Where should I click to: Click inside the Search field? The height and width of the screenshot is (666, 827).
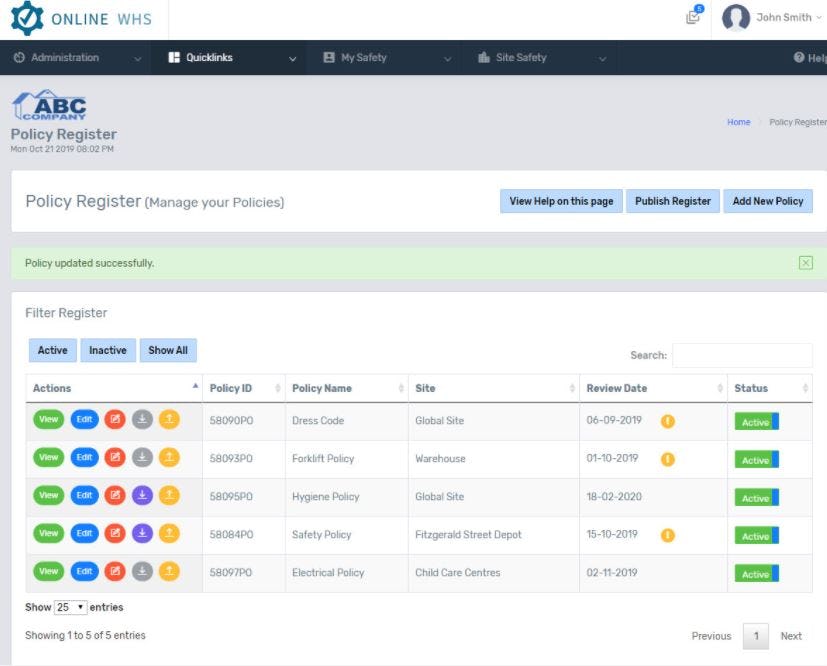click(745, 354)
